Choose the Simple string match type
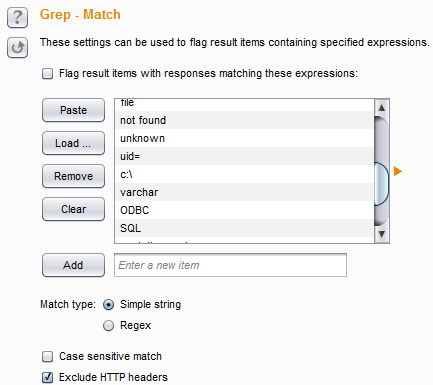The image size is (433, 385). 108,305
